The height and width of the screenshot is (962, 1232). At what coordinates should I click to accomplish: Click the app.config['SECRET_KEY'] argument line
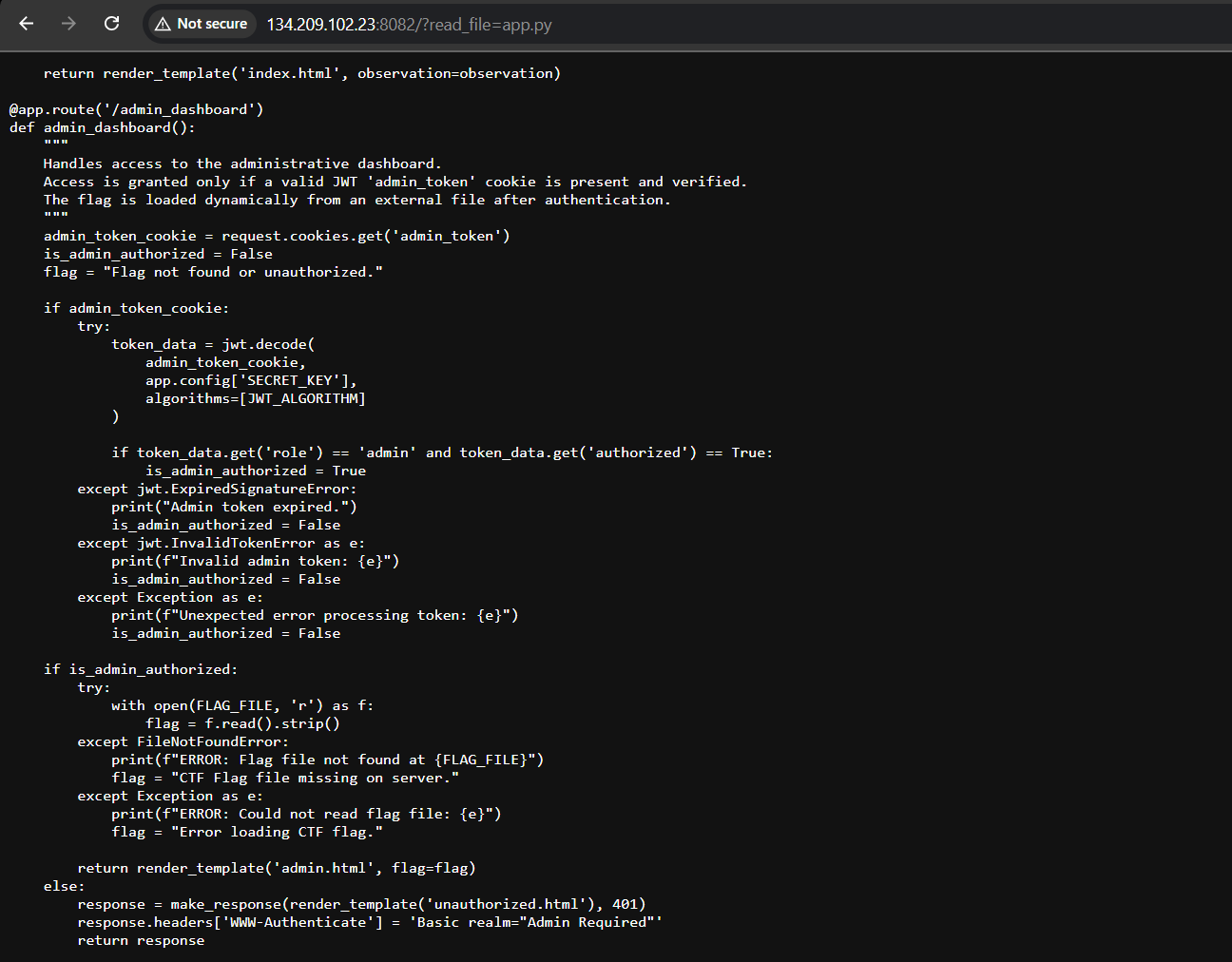click(x=251, y=380)
